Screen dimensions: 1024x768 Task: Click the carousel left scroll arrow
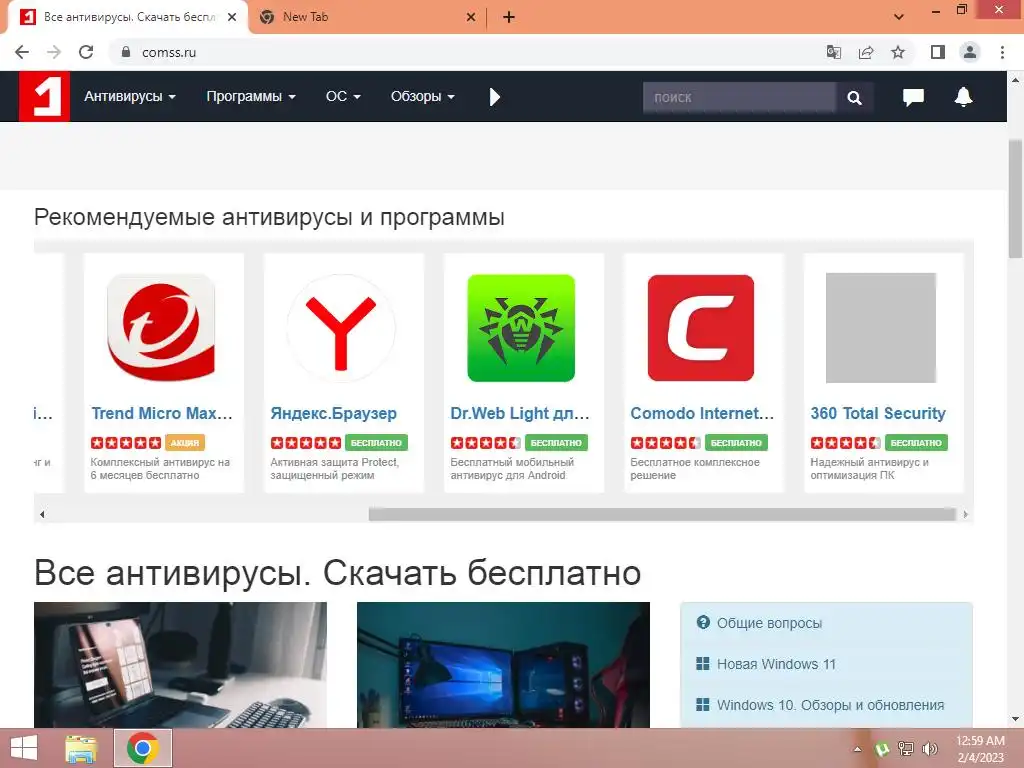pyautogui.click(x=42, y=515)
